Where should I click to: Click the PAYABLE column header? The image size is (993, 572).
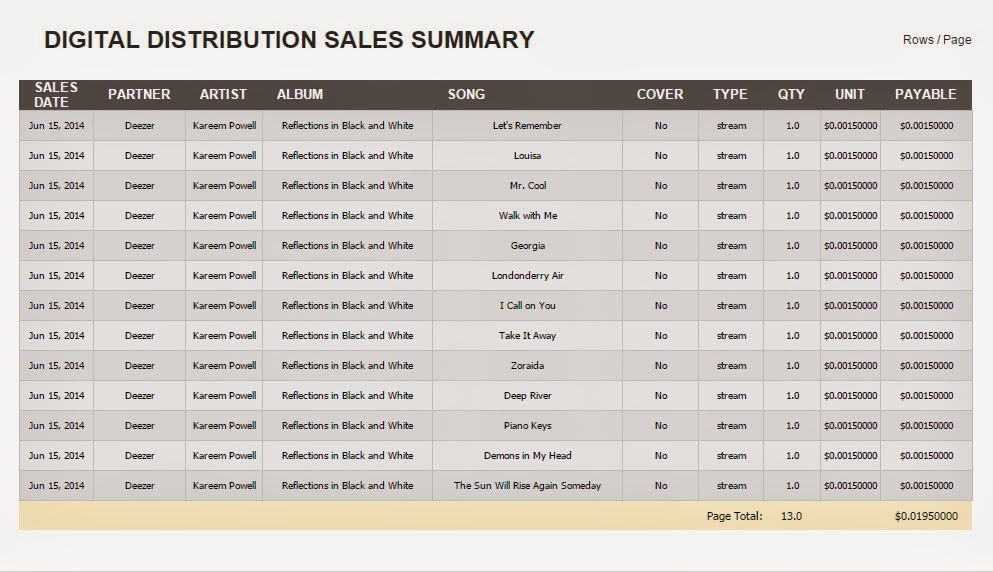925,95
